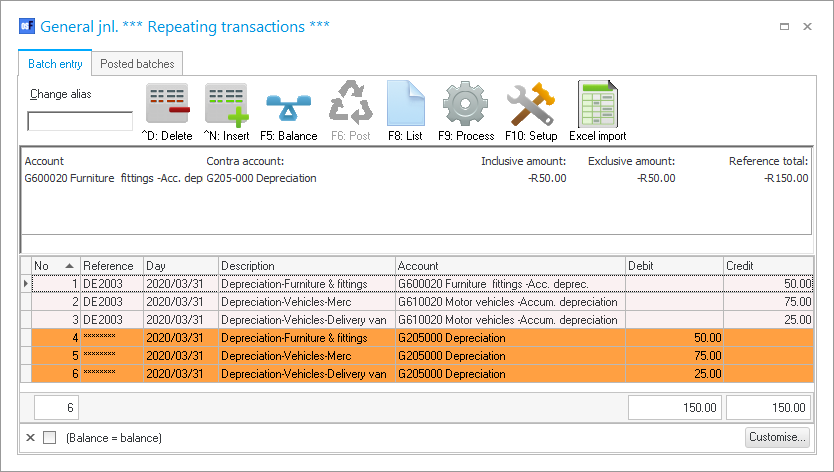Sort by the No column header
The width and height of the screenshot is (834, 472).
(x=55, y=266)
